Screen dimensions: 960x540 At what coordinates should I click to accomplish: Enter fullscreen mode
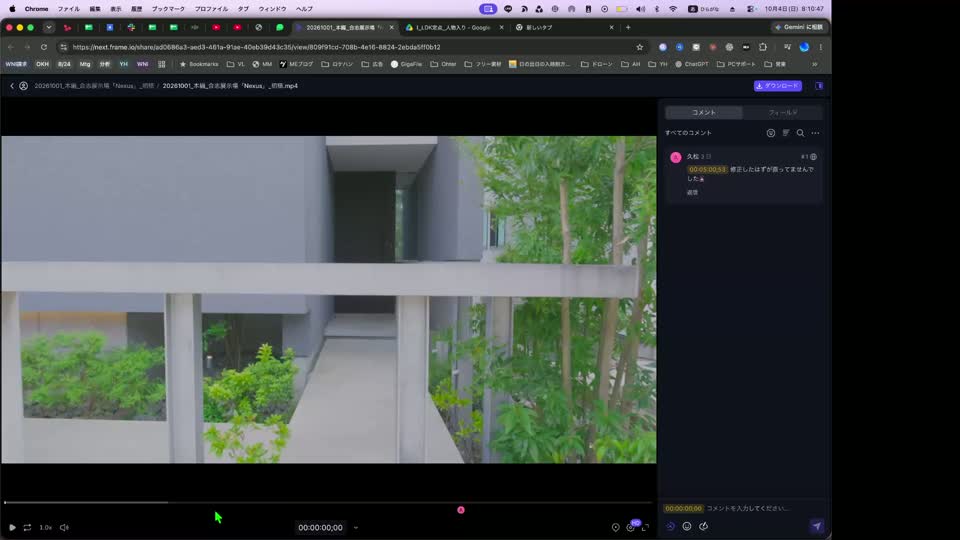pos(645,527)
